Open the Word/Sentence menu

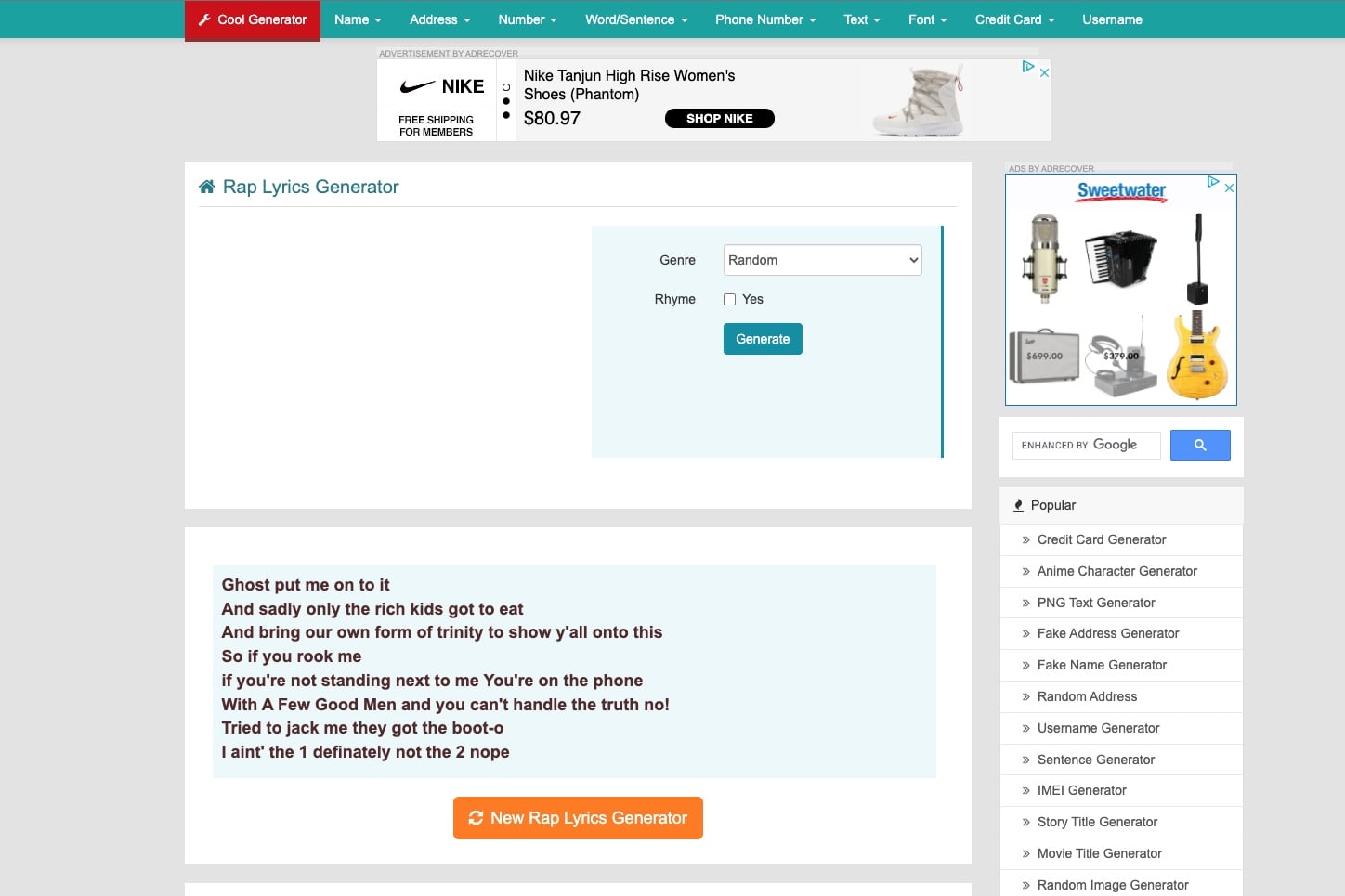click(635, 19)
